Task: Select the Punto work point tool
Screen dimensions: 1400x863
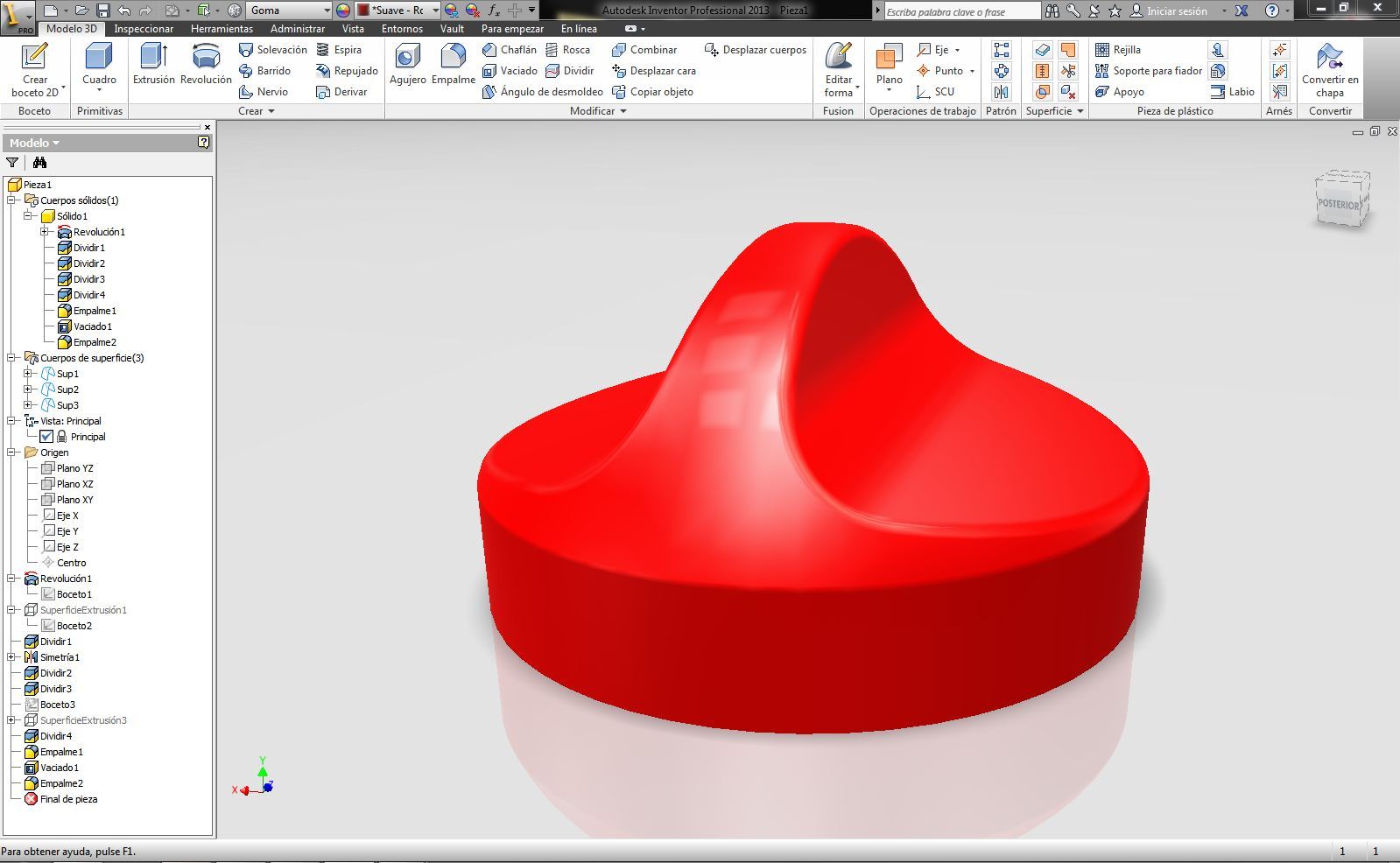Action: click(945, 71)
